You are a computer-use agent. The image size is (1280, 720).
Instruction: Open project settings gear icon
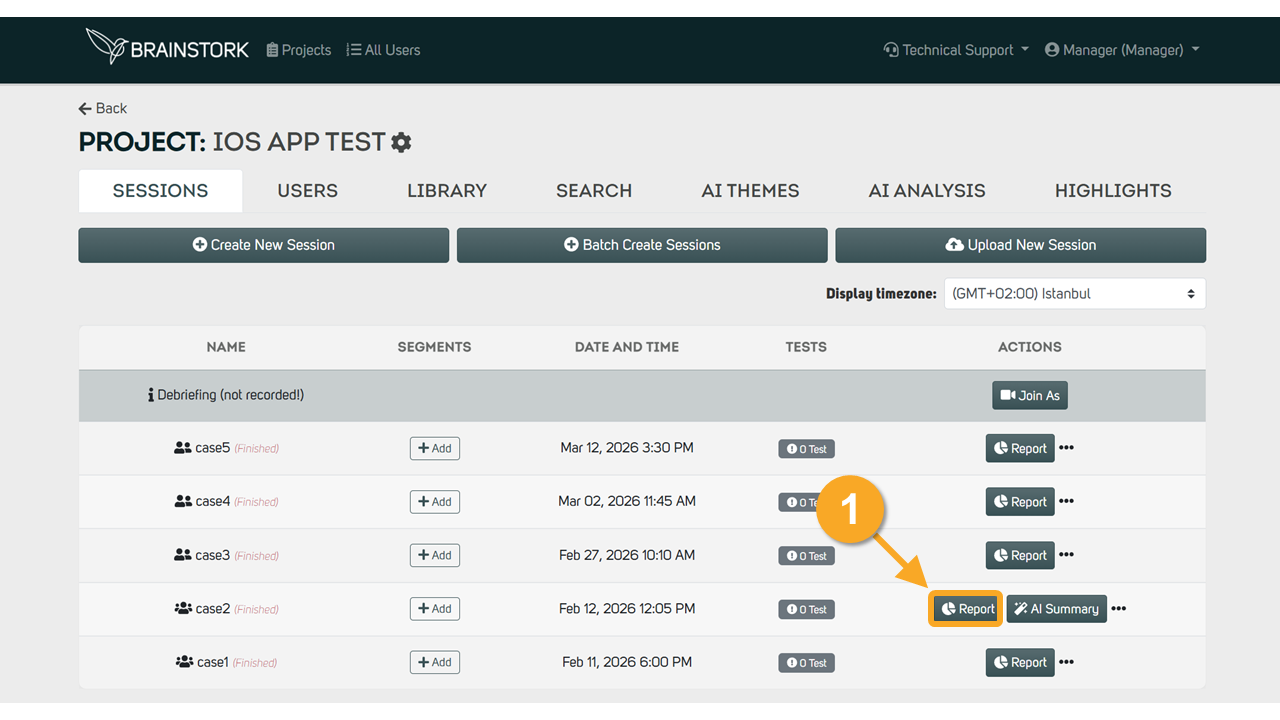[x=401, y=142]
